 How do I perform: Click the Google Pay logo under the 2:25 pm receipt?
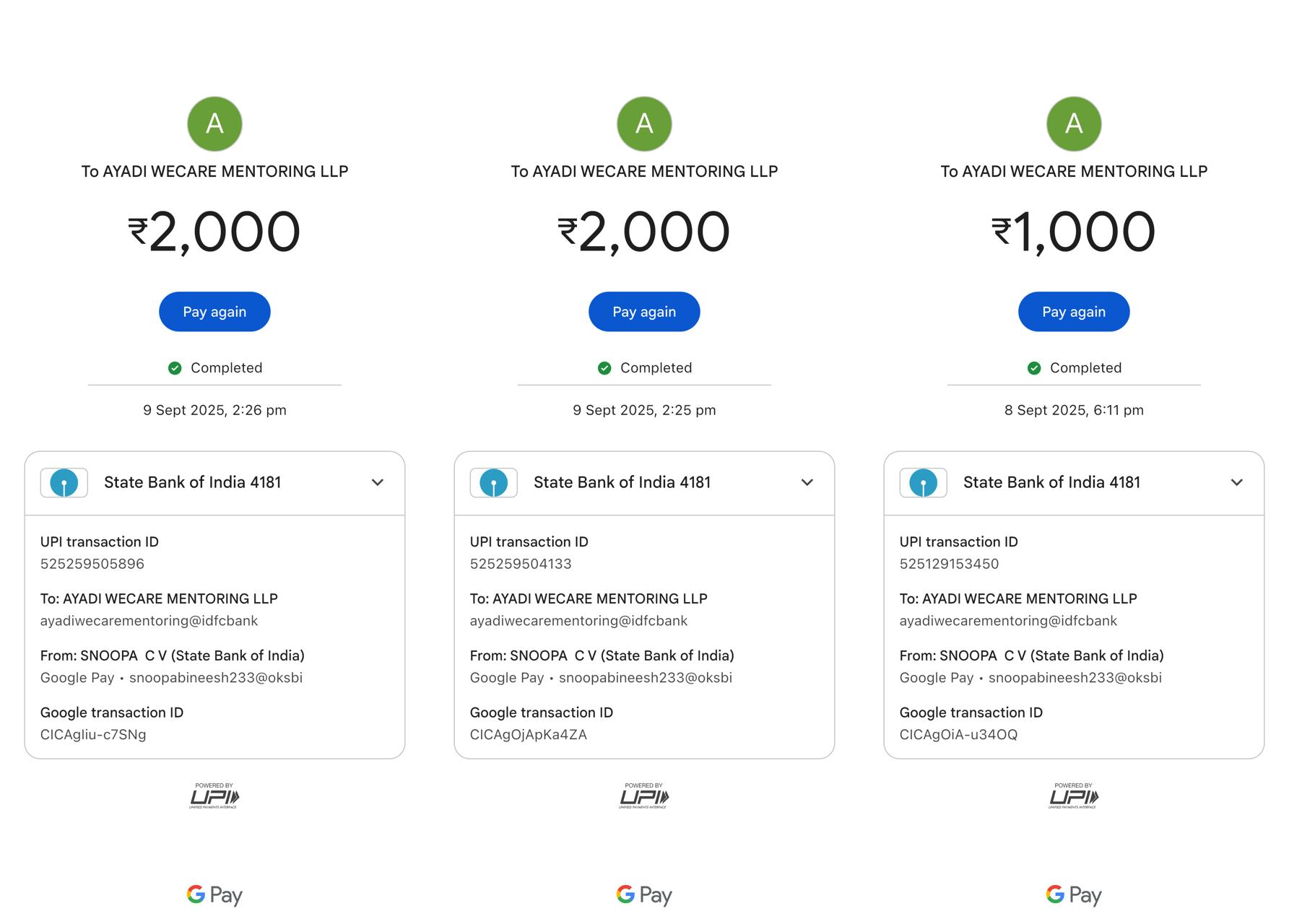pos(644,895)
